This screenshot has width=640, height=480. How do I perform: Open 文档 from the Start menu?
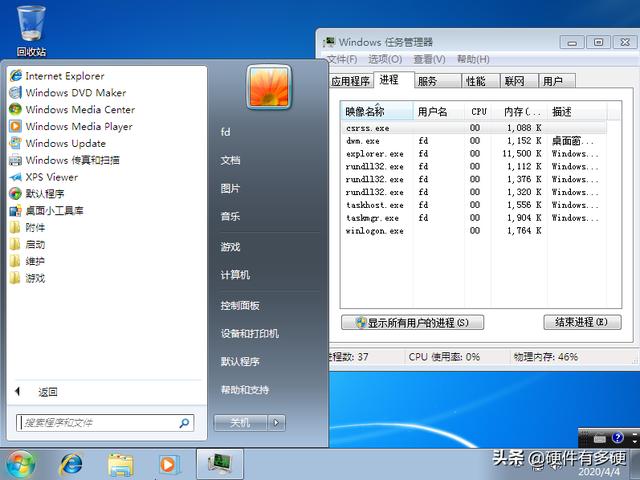[230, 160]
